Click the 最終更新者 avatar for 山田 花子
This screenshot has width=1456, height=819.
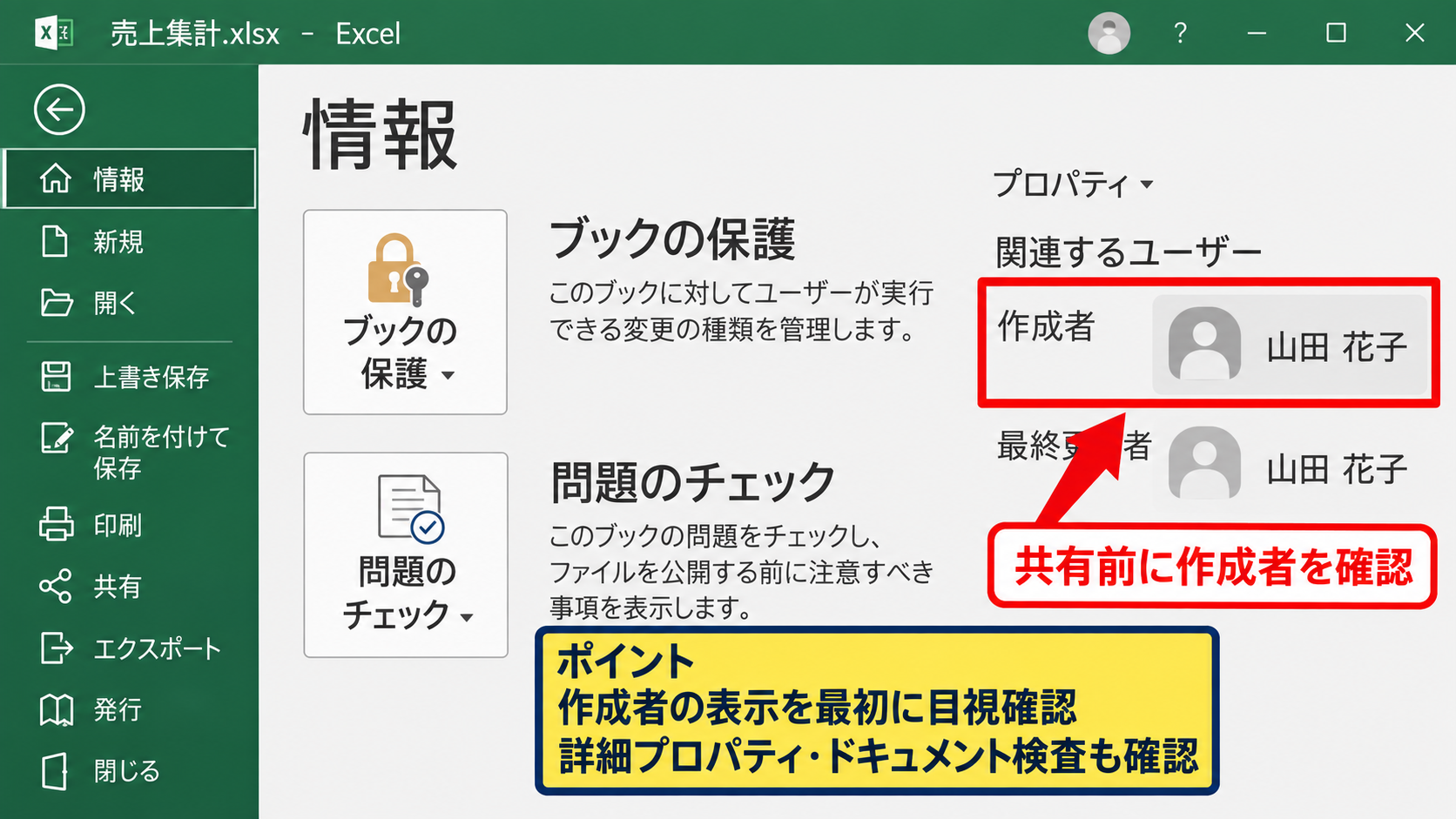pyautogui.click(x=1204, y=463)
